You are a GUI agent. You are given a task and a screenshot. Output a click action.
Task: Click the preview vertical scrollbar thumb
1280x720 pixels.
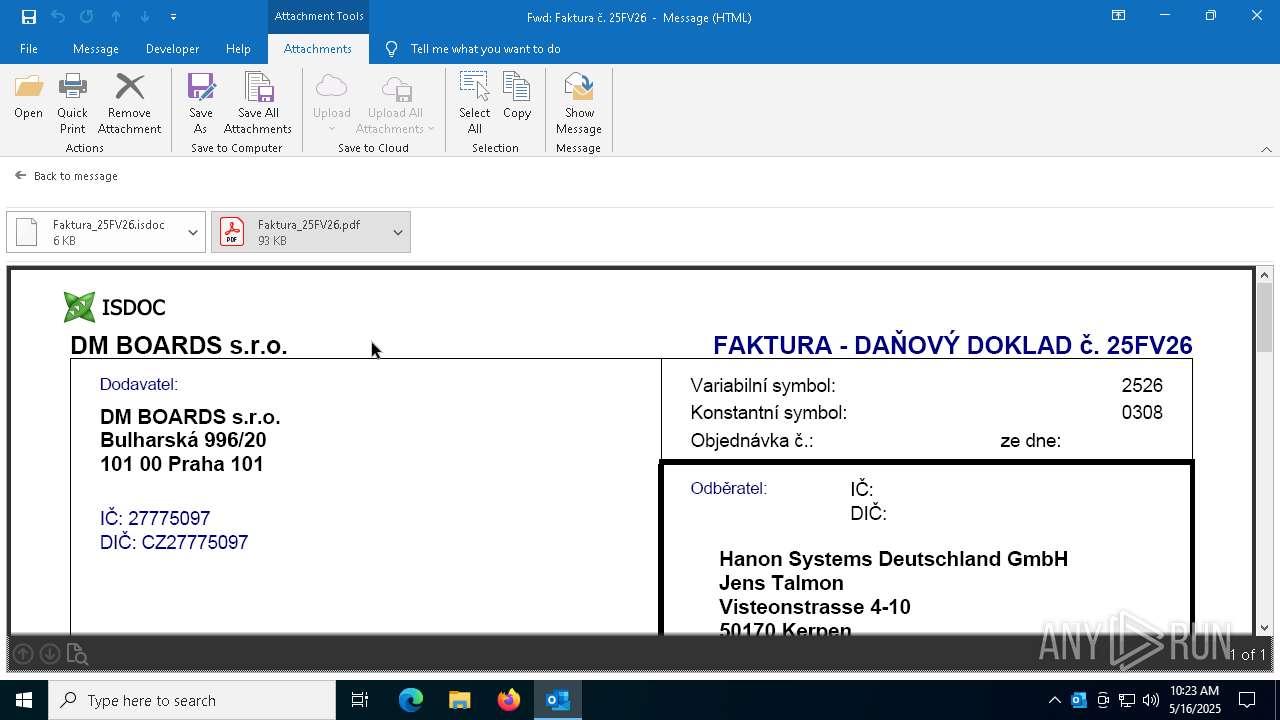tap(1265, 318)
